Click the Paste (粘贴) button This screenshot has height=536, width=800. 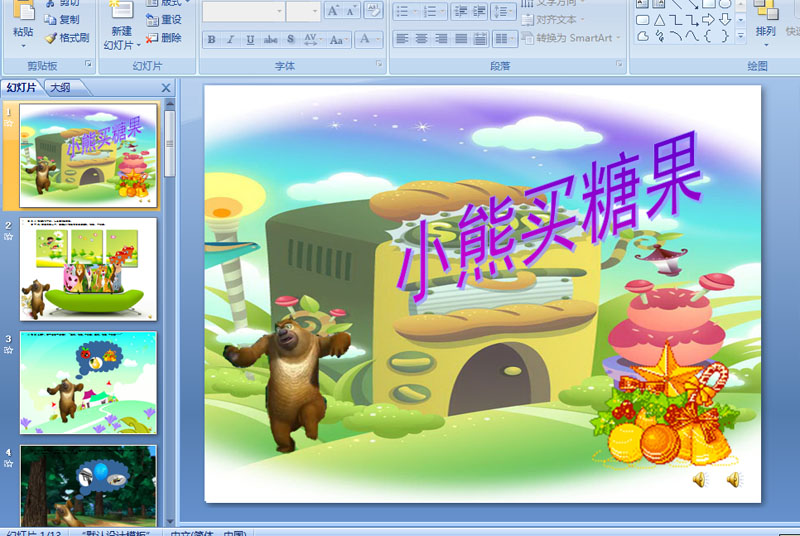click(x=23, y=24)
